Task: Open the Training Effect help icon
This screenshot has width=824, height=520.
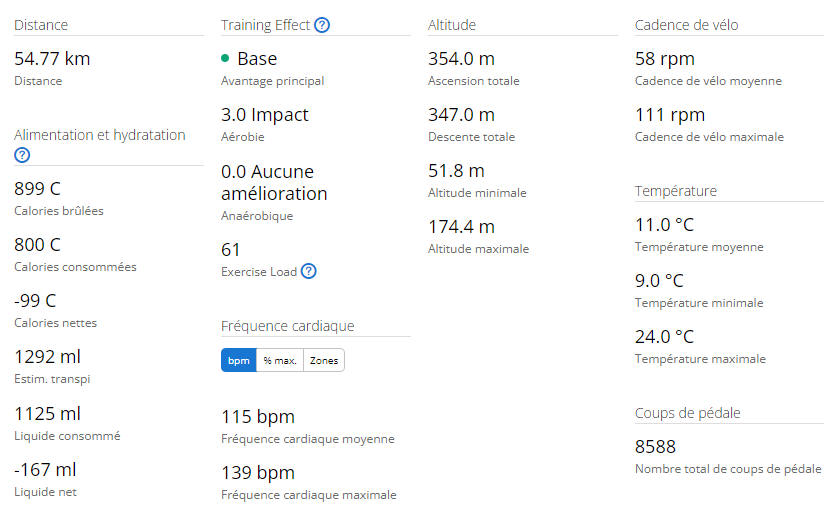Action: (322, 25)
